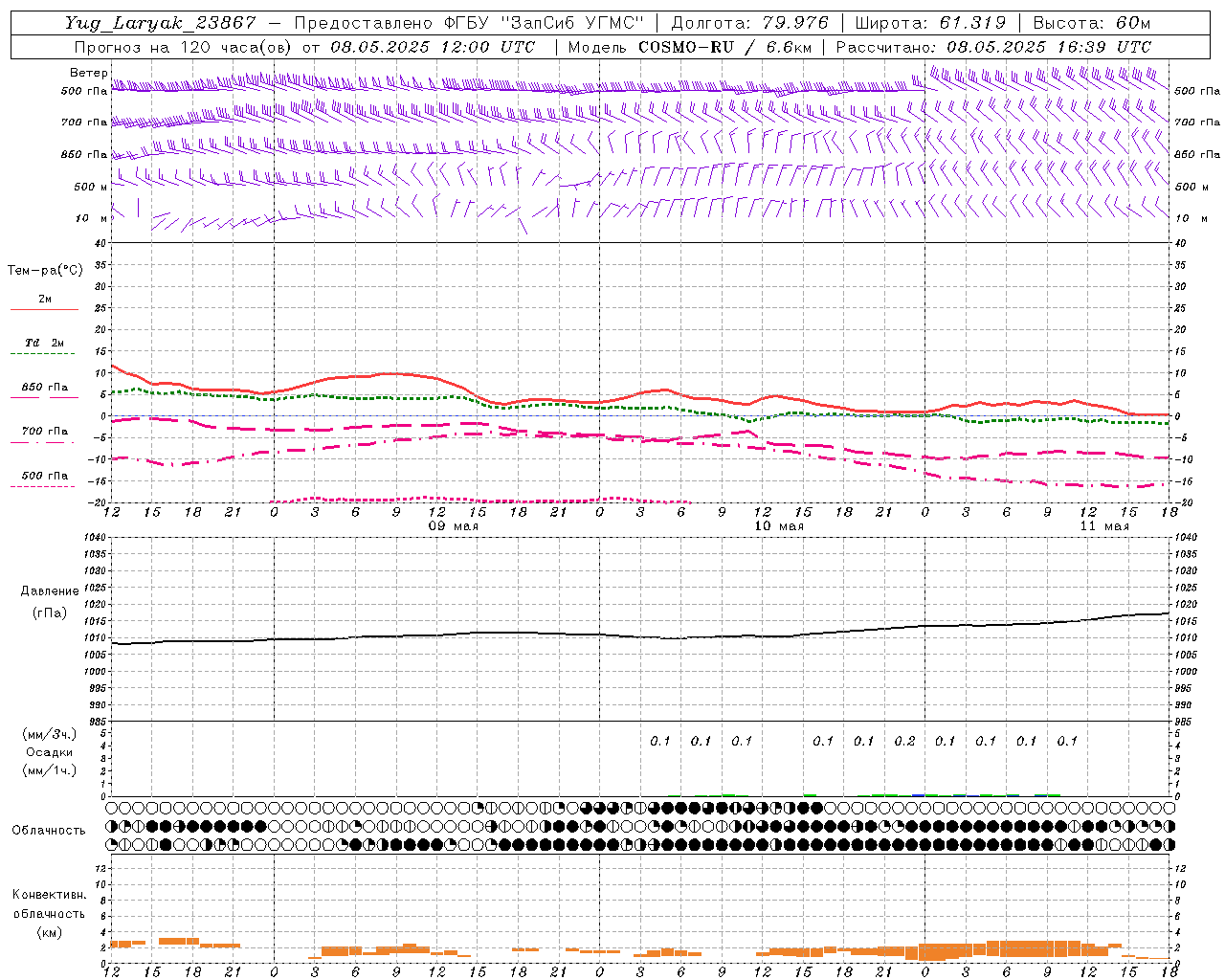
Task: Click the "10 мая" date label
Action: (x=779, y=526)
